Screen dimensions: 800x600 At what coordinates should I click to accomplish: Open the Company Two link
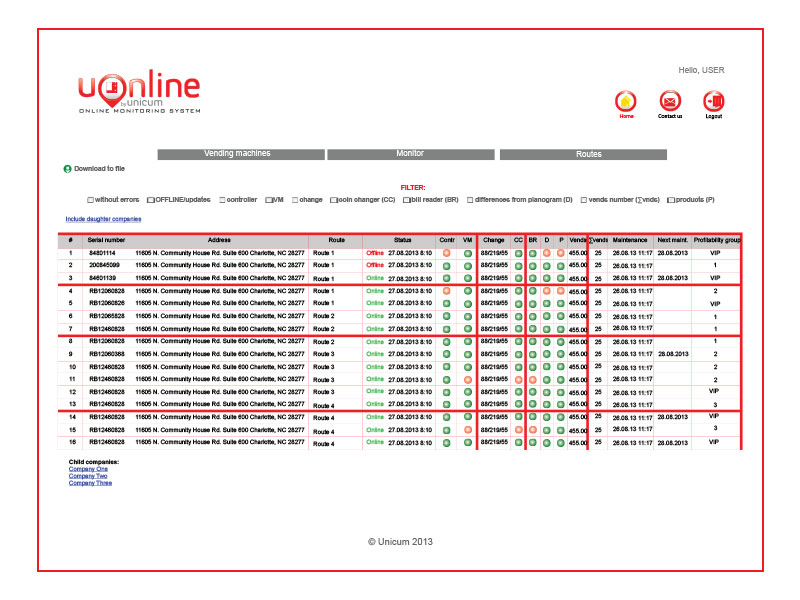click(x=89, y=476)
